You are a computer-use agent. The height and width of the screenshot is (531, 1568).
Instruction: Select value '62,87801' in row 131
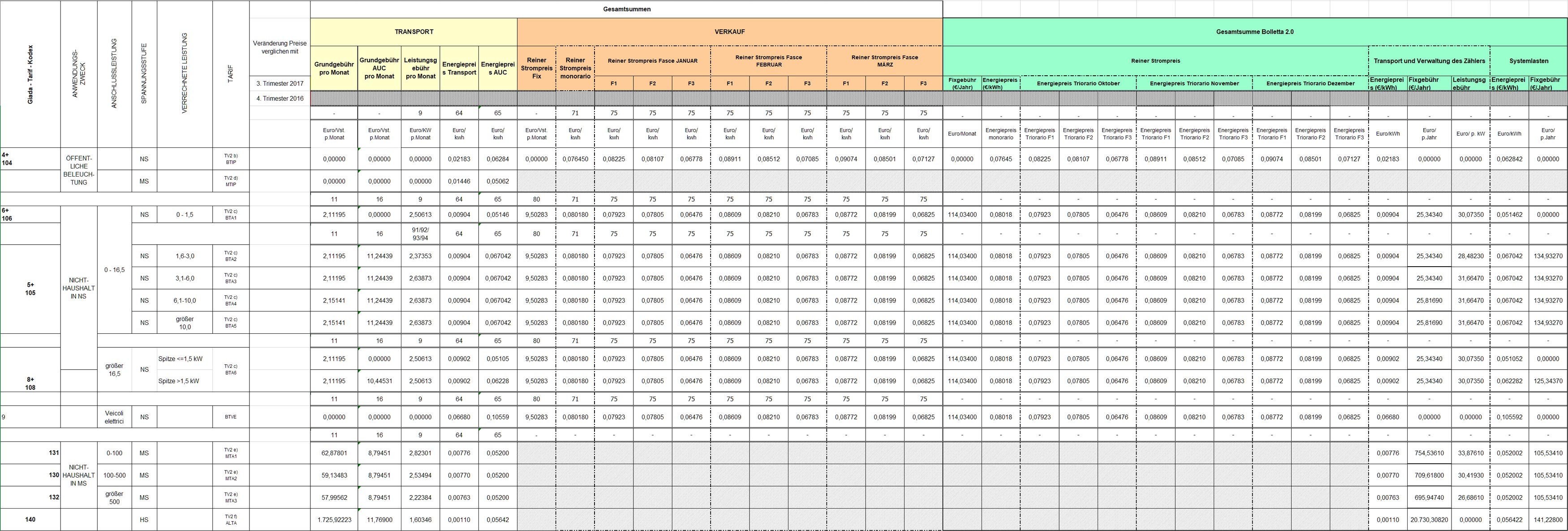pos(334,453)
